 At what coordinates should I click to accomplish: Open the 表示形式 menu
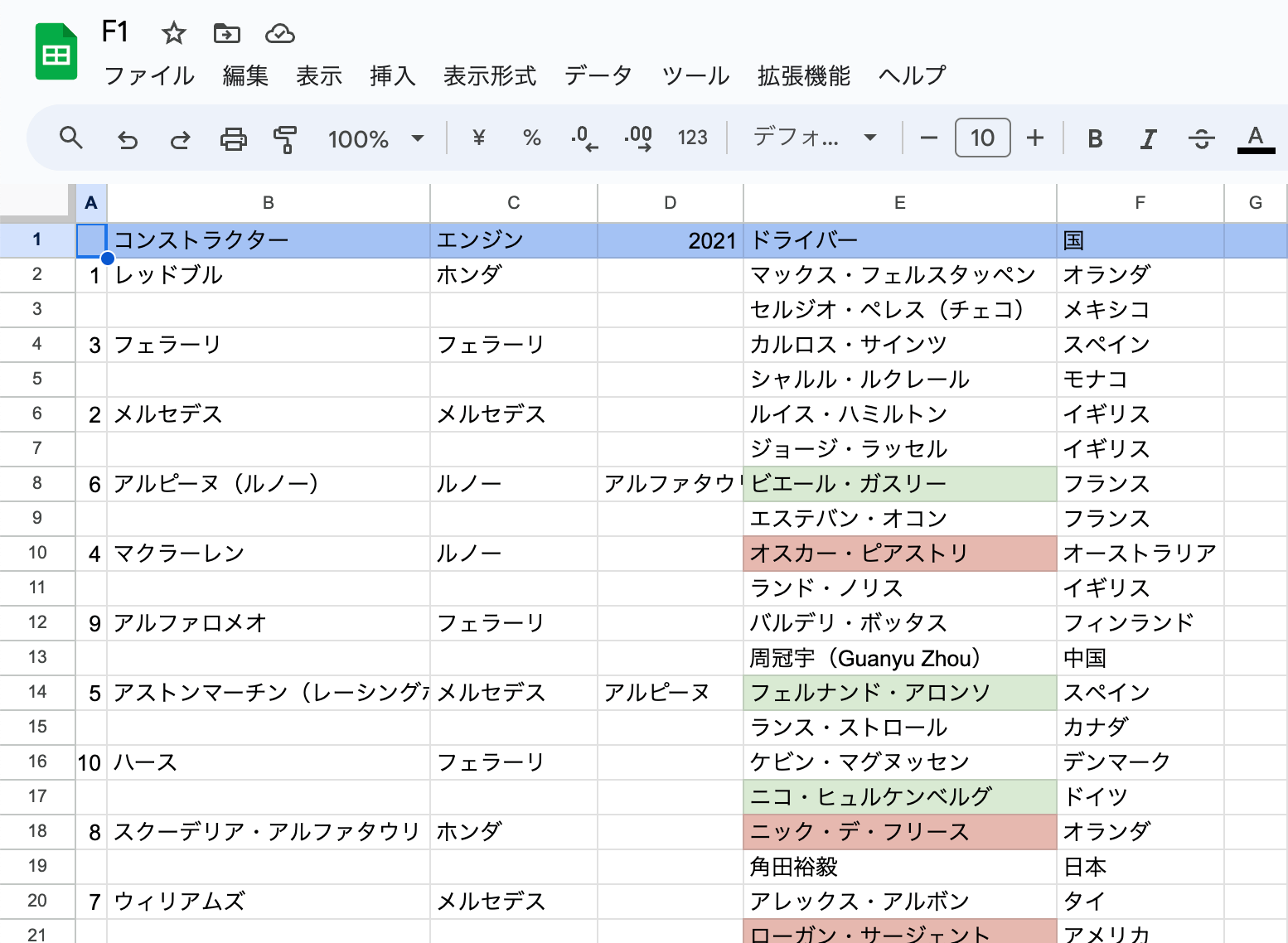pos(490,75)
